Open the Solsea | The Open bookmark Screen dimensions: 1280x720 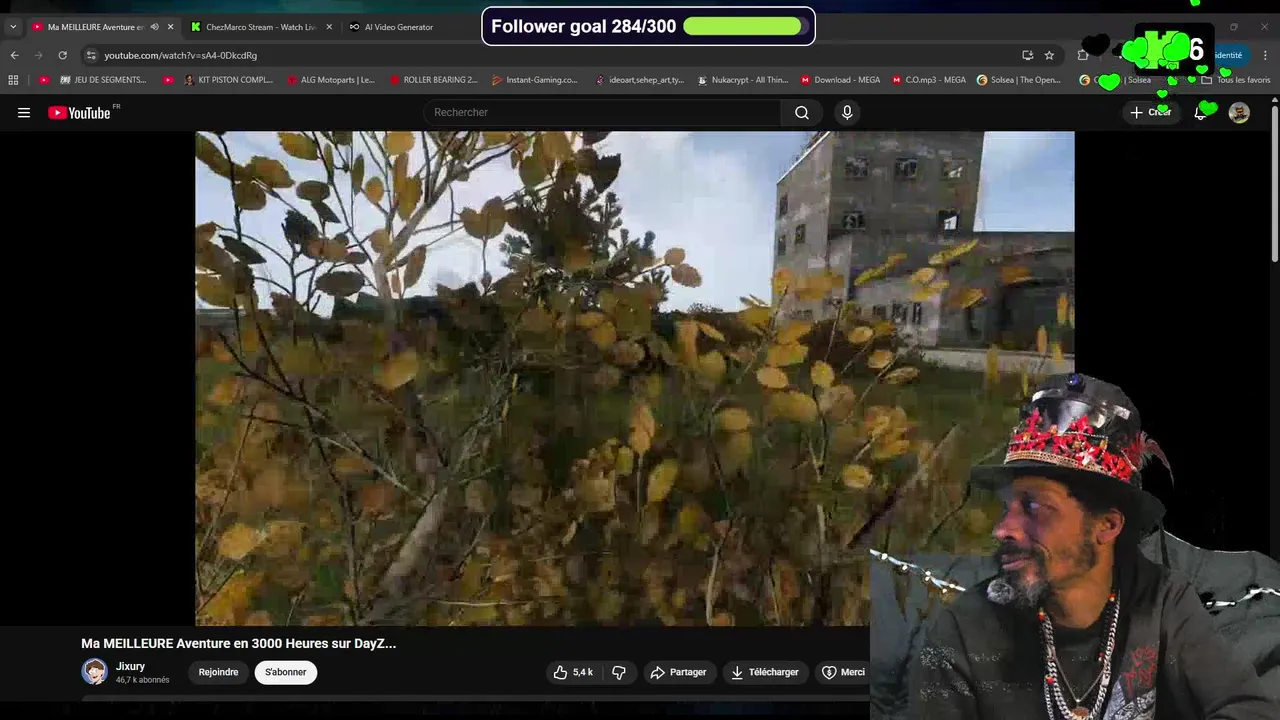click(x=1019, y=80)
